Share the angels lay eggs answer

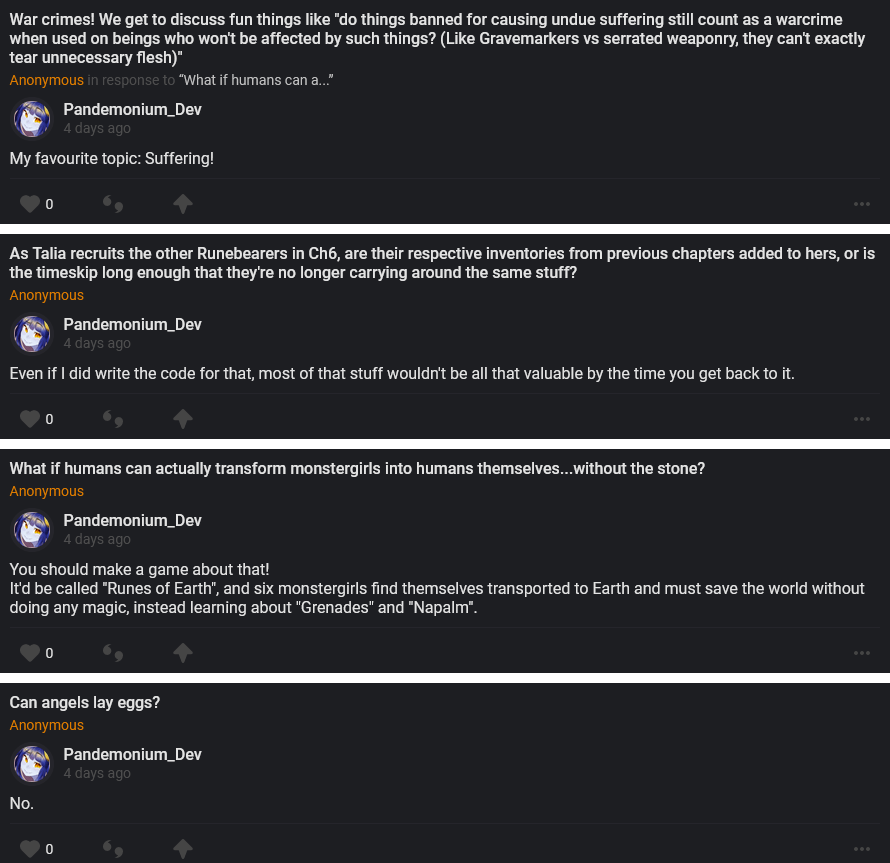pyautogui.click(x=182, y=849)
